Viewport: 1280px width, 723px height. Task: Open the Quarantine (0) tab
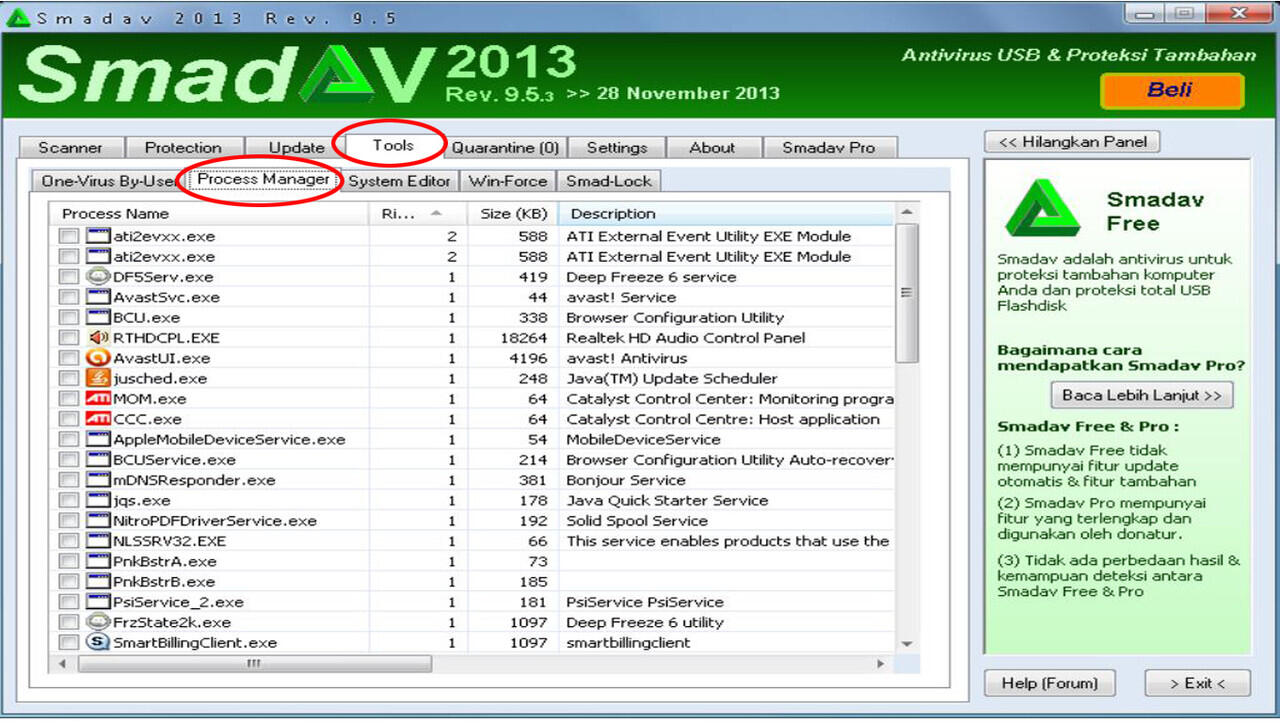pyautogui.click(x=505, y=147)
